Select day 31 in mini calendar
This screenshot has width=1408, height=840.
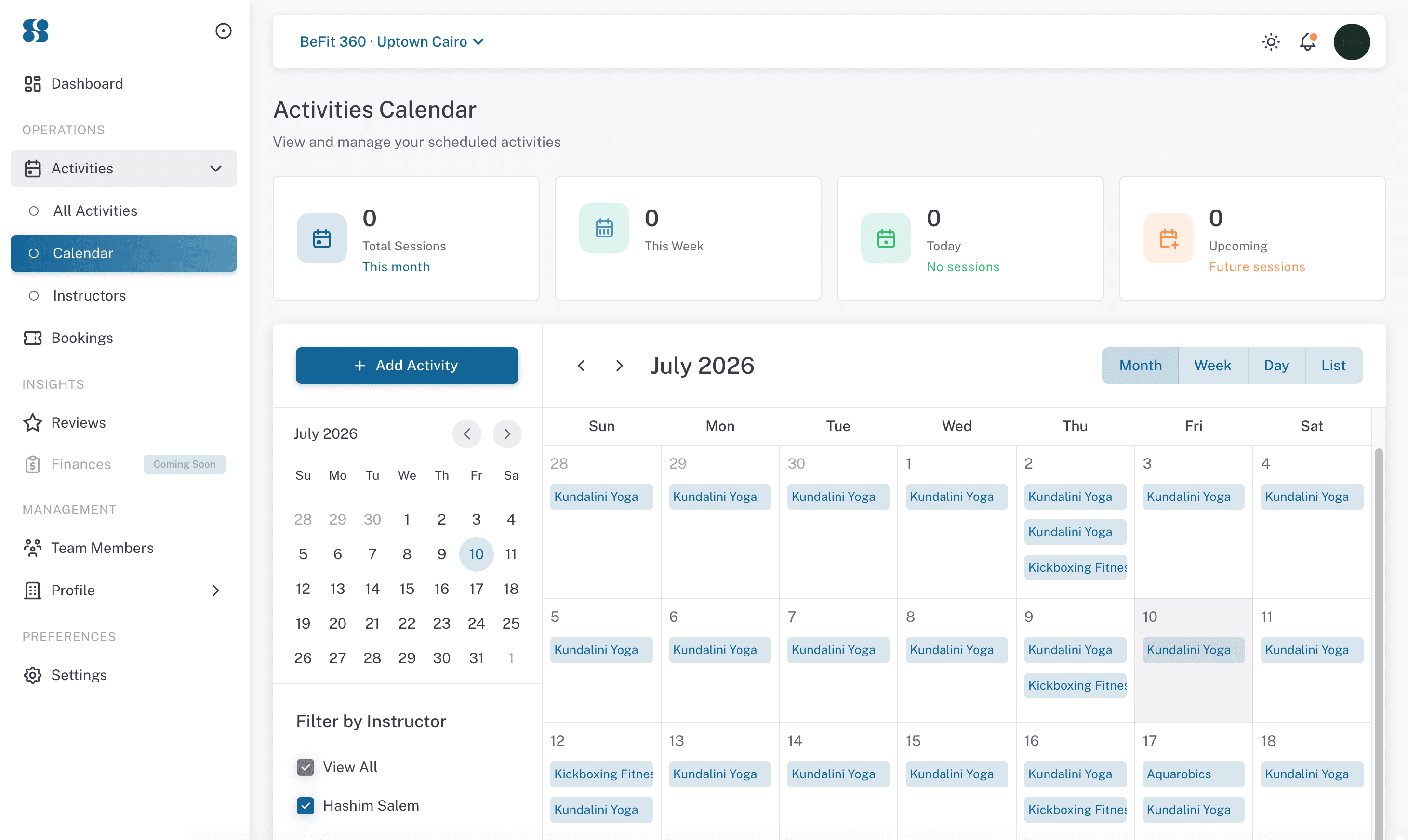(x=476, y=658)
